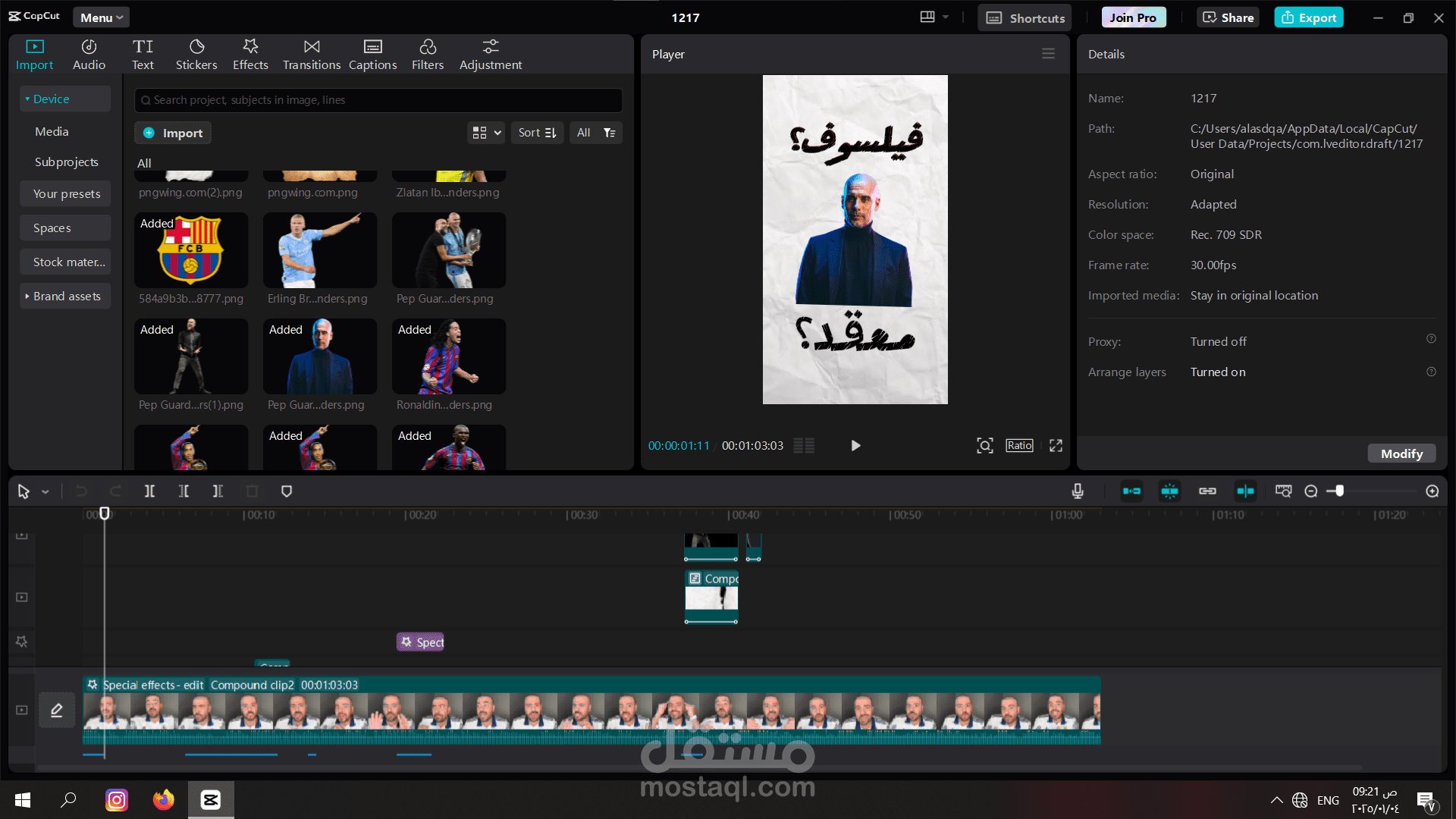Viewport: 1456px width, 819px height.
Task: Toggle auto snapping in timeline
Action: coord(1170,491)
